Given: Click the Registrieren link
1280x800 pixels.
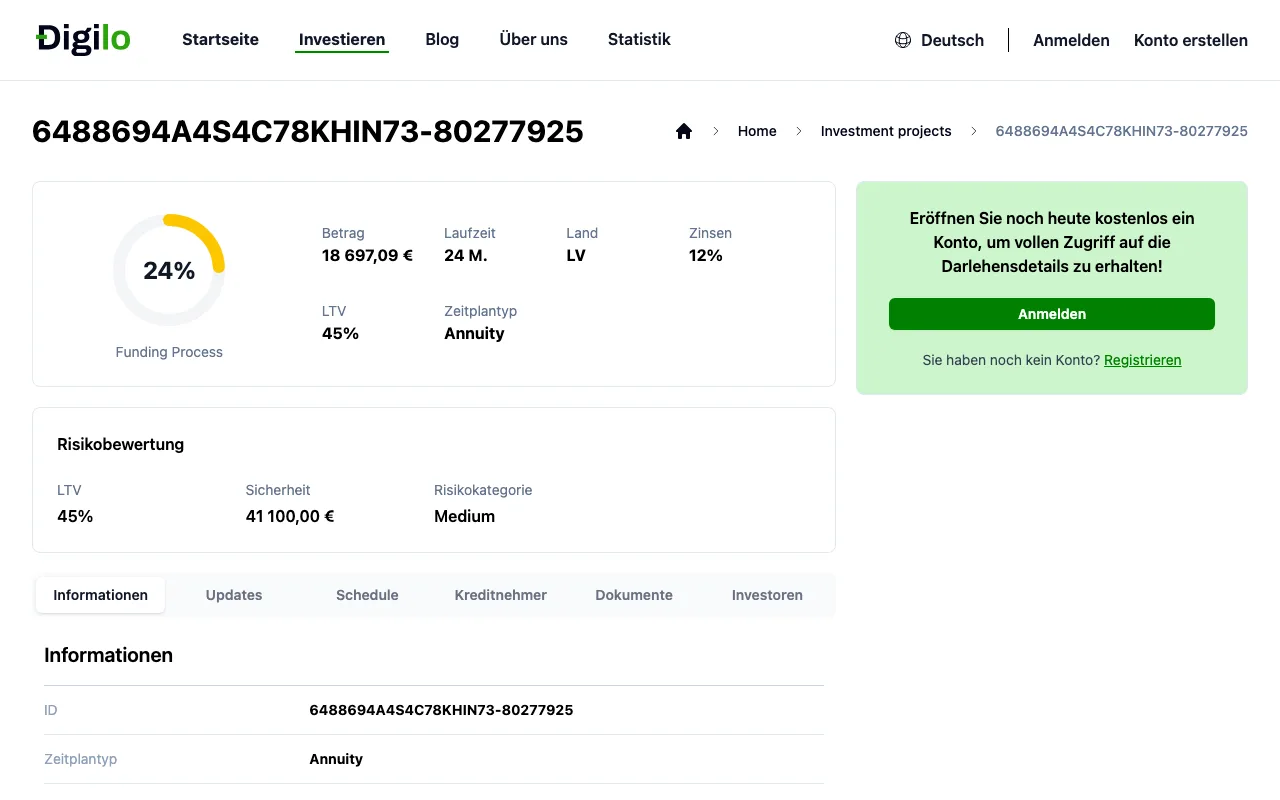Looking at the screenshot, I should tap(1142, 360).
